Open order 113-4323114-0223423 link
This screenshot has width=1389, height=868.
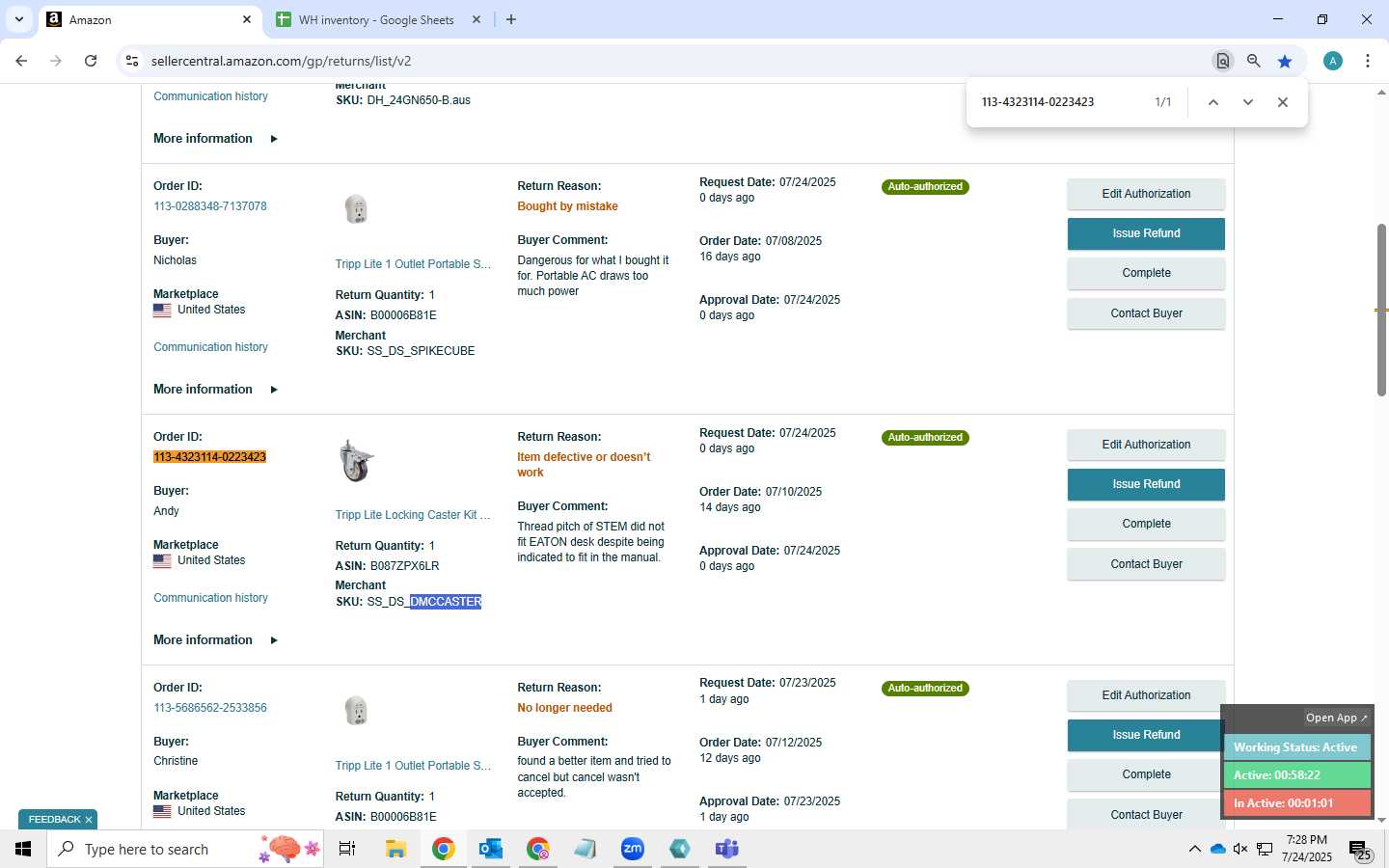(x=210, y=457)
